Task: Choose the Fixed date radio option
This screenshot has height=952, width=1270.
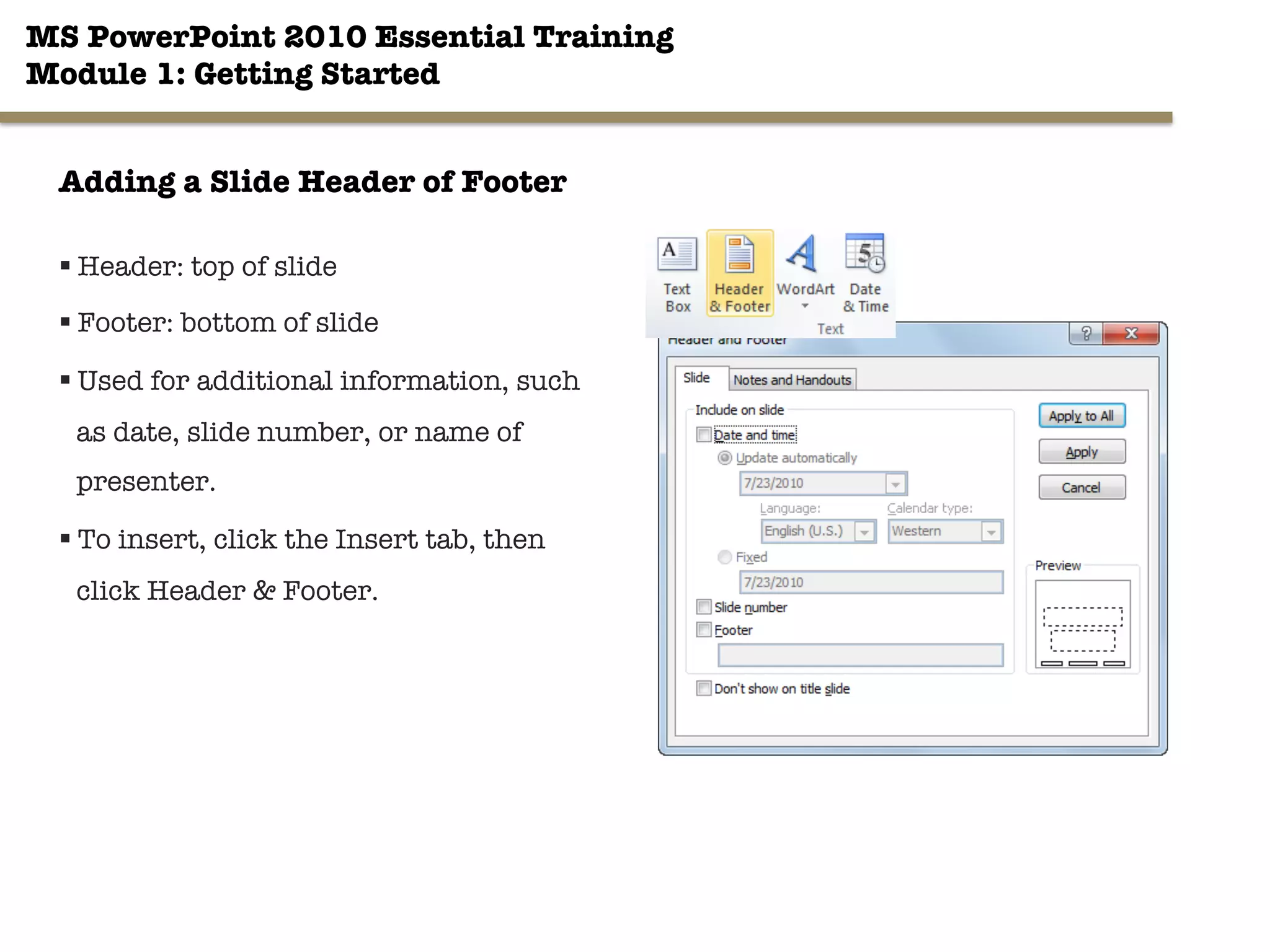Action: [724, 557]
